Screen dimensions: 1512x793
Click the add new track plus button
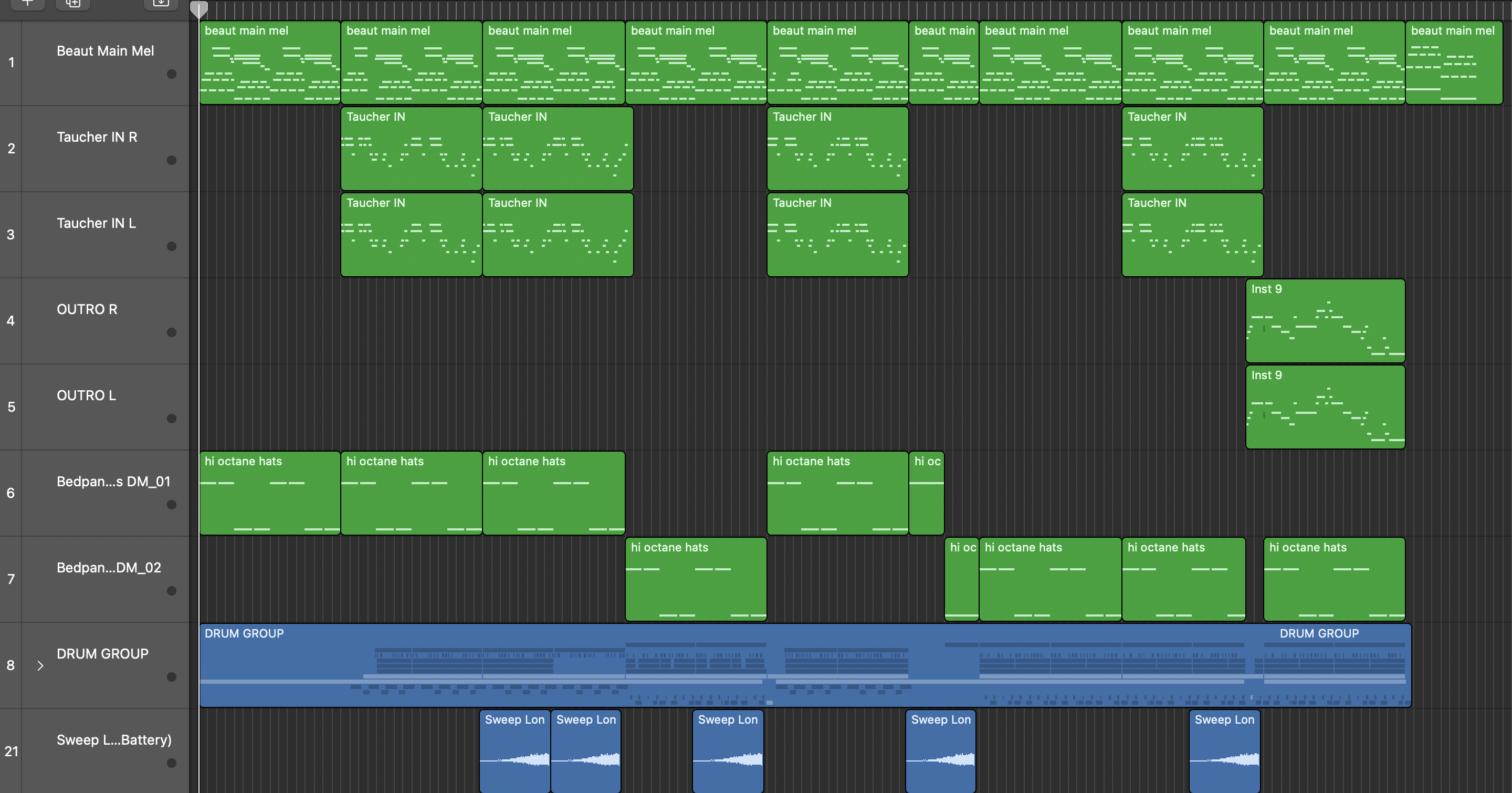pos(28,3)
